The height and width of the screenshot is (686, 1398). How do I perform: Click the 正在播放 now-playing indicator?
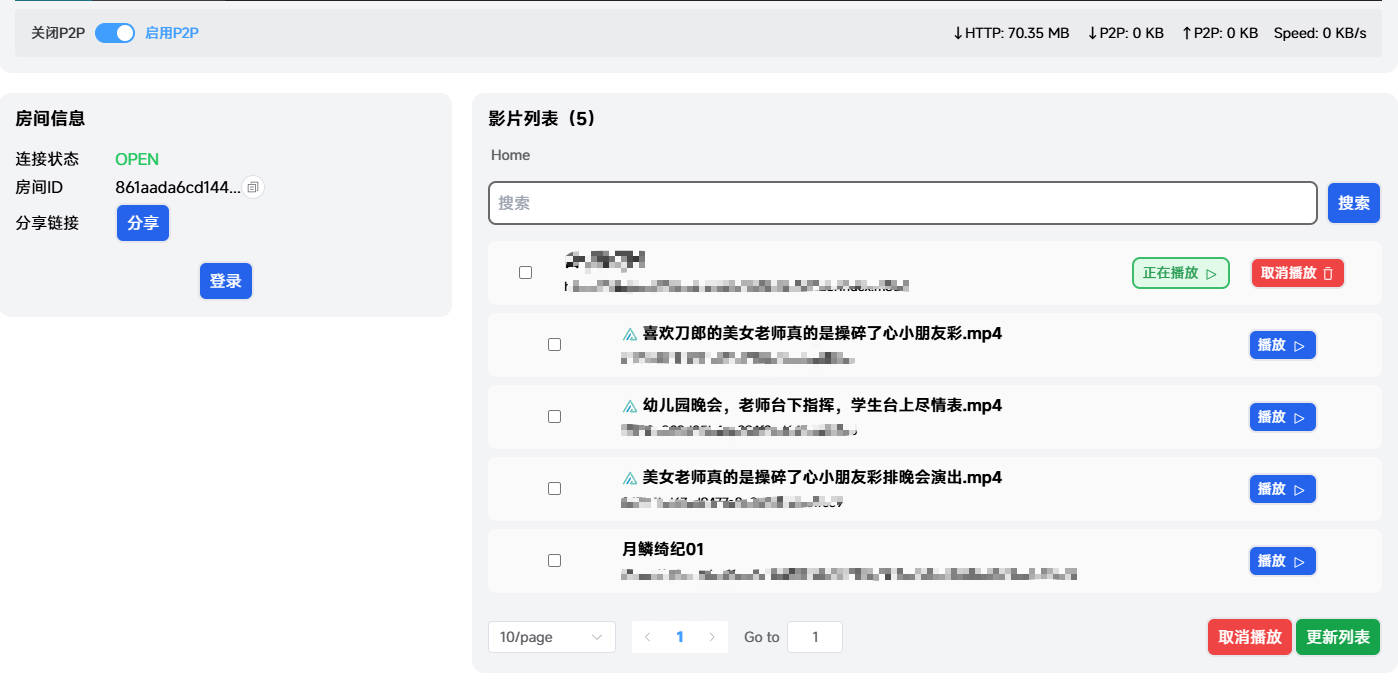(1180, 273)
